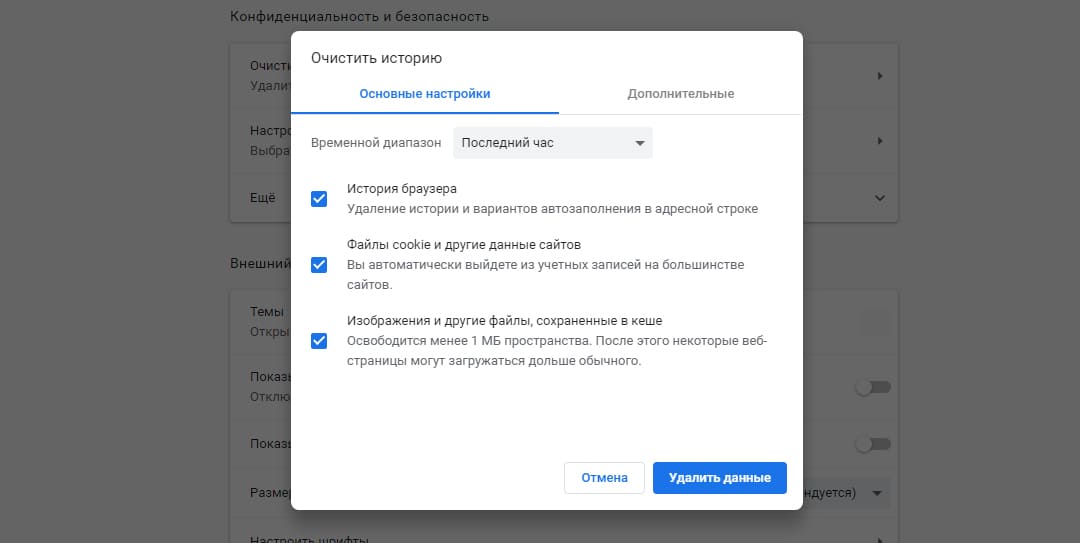Screen dimensions: 1080x543
Task: Expand the Ещё section chevron
Action: pos(880,198)
